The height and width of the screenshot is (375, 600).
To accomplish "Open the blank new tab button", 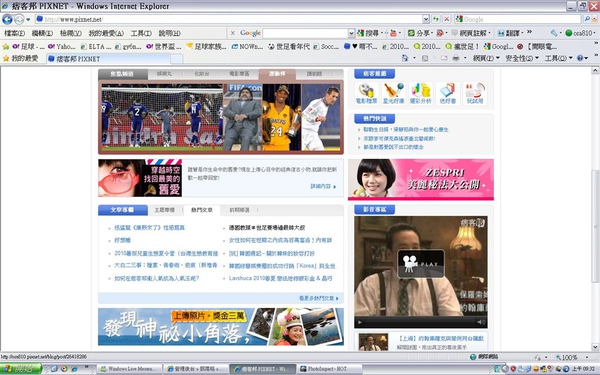I will pos(176,59).
